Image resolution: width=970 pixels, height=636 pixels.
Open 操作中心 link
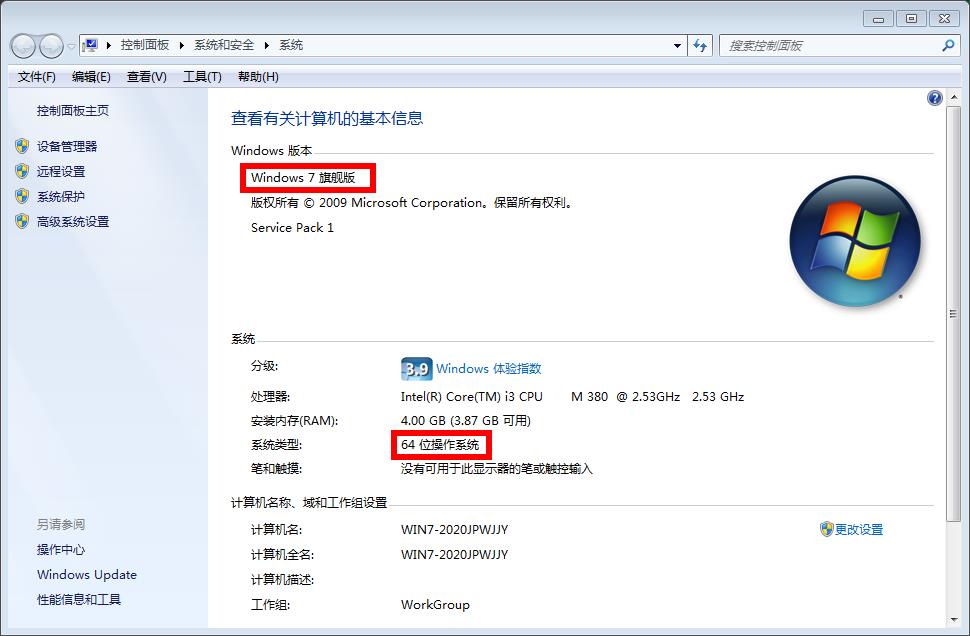[x=61, y=549]
